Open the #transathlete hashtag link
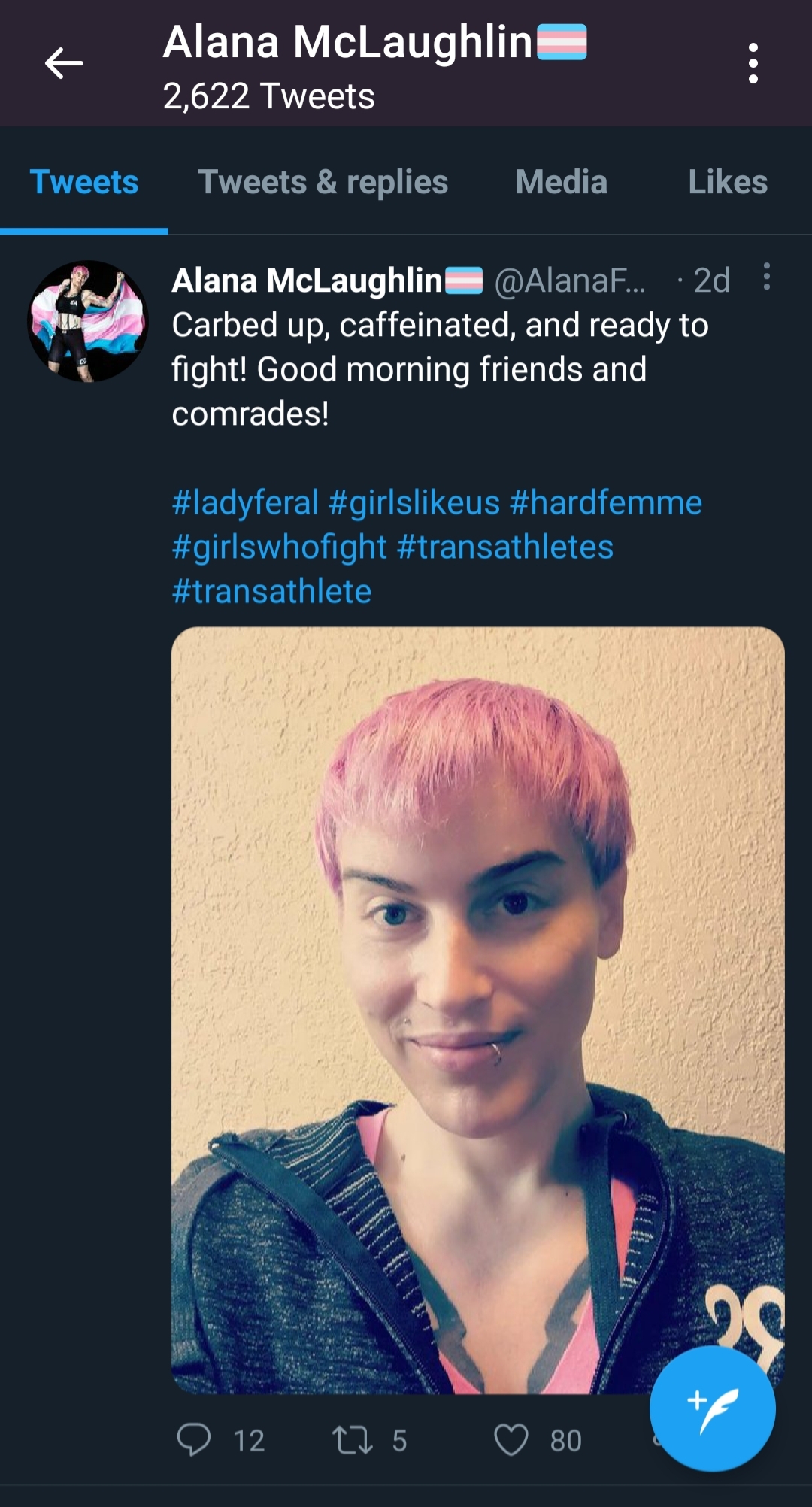The width and height of the screenshot is (812, 1507). coord(271,591)
